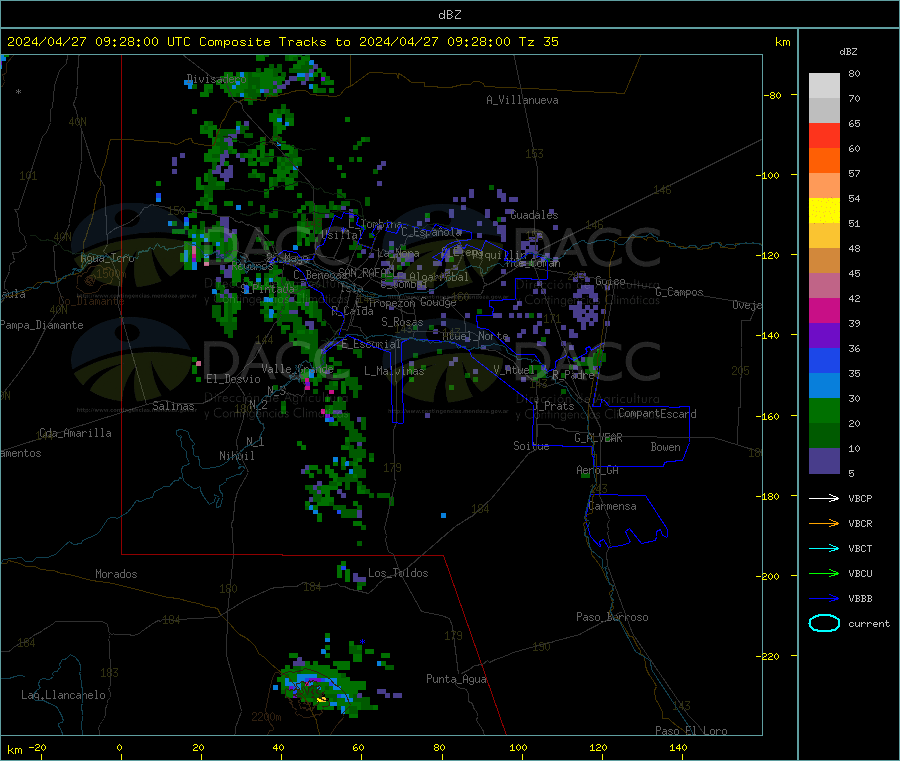Click the strong radar echo cell near 2200m
The image size is (900, 761).
point(320,698)
